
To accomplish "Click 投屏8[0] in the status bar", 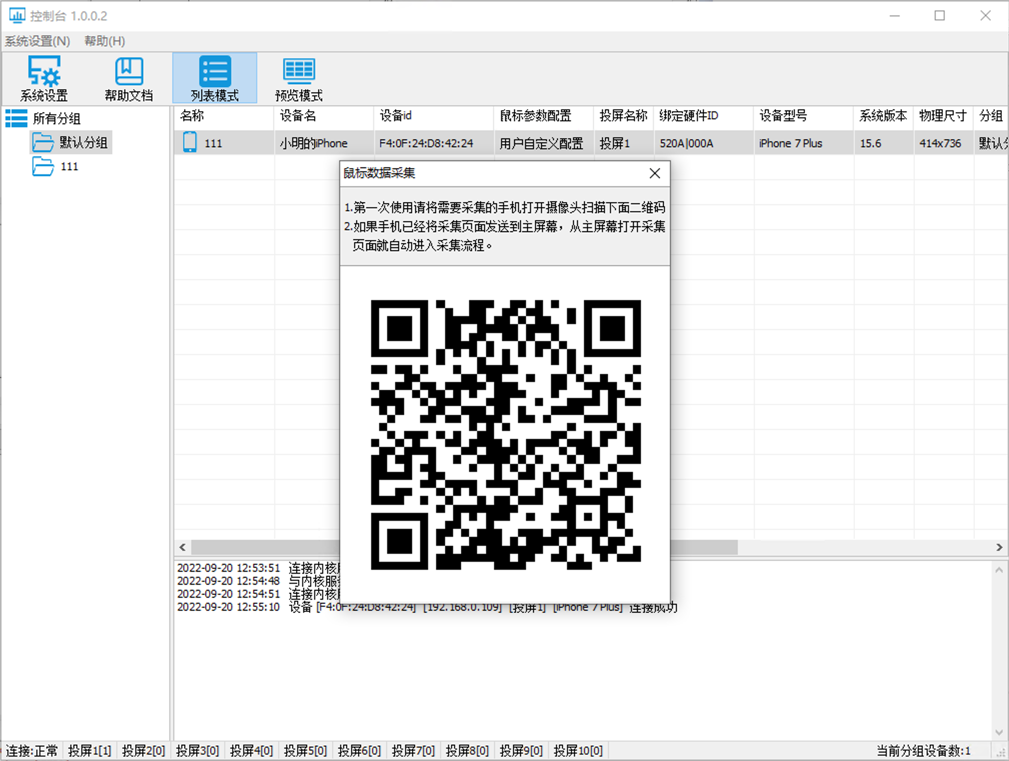I will (x=468, y=751).
